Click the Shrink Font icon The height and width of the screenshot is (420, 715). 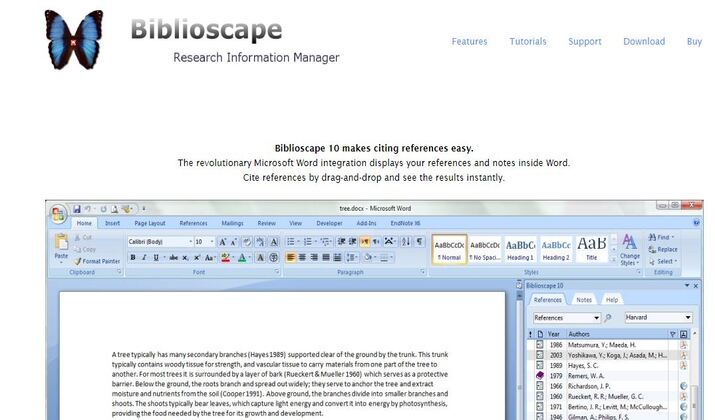(x=233, y=242)
